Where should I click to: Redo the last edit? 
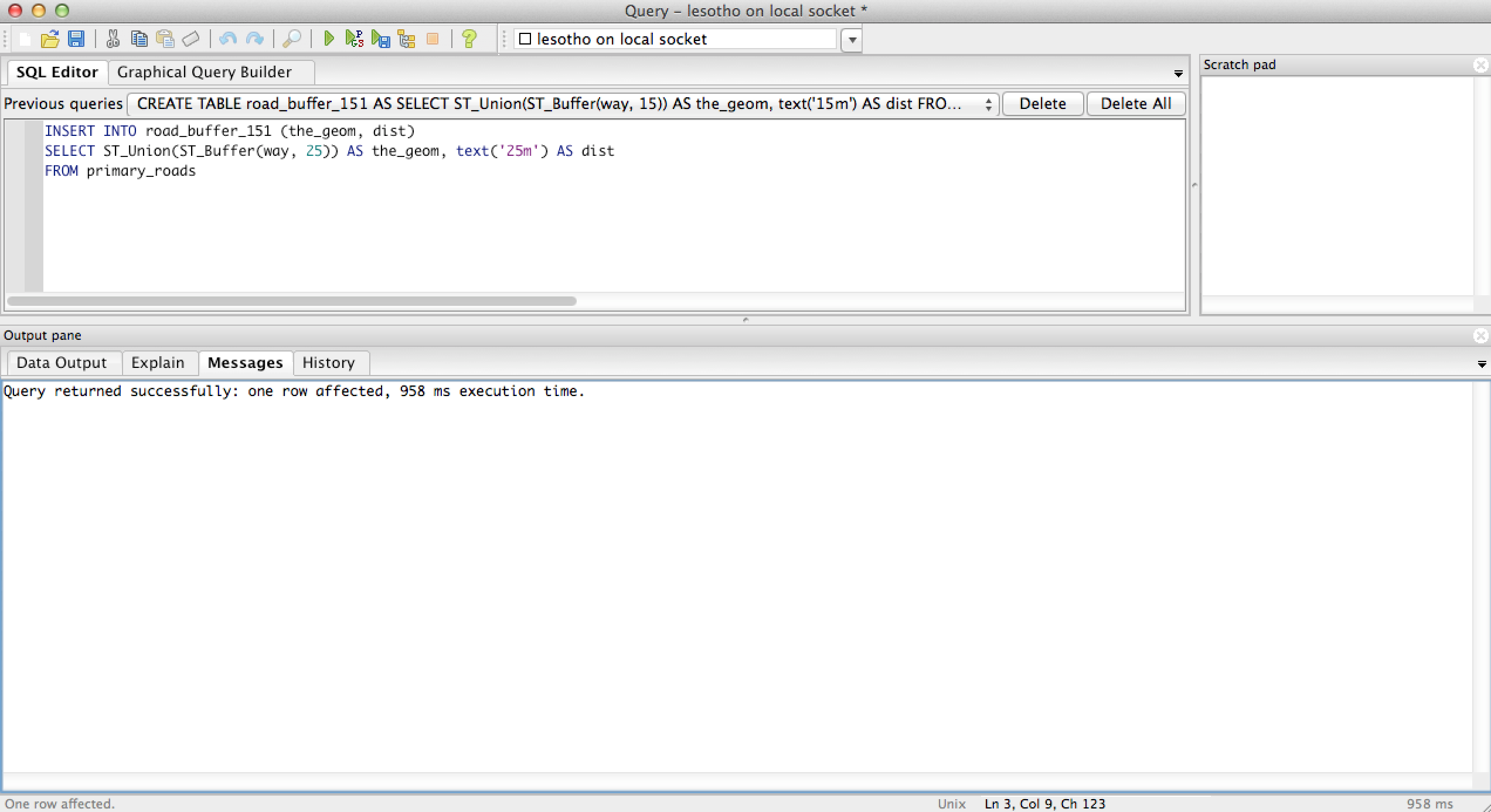point(254,39)
